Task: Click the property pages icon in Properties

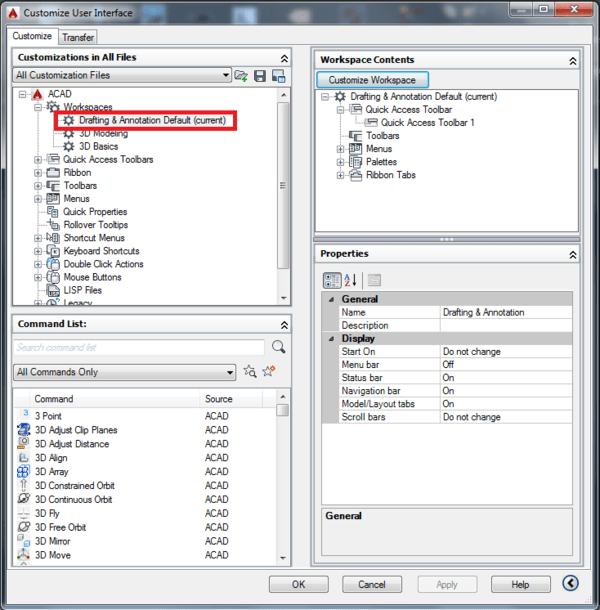Action: 374,280
